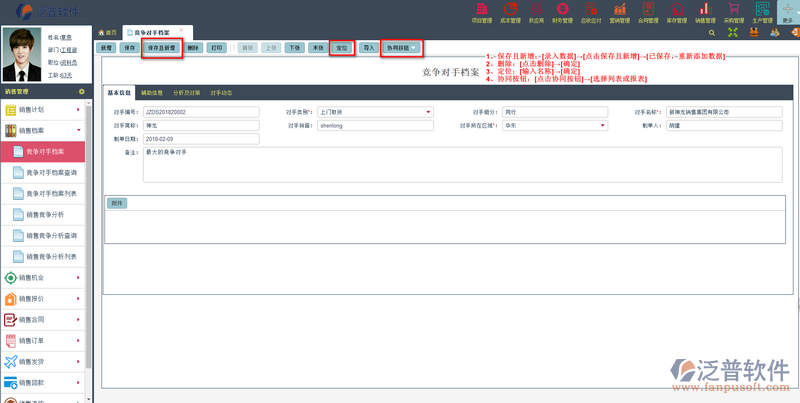This screenshot has width=800, height=403.
Task: Open 供应商 module icon
Action: (536, 9)
